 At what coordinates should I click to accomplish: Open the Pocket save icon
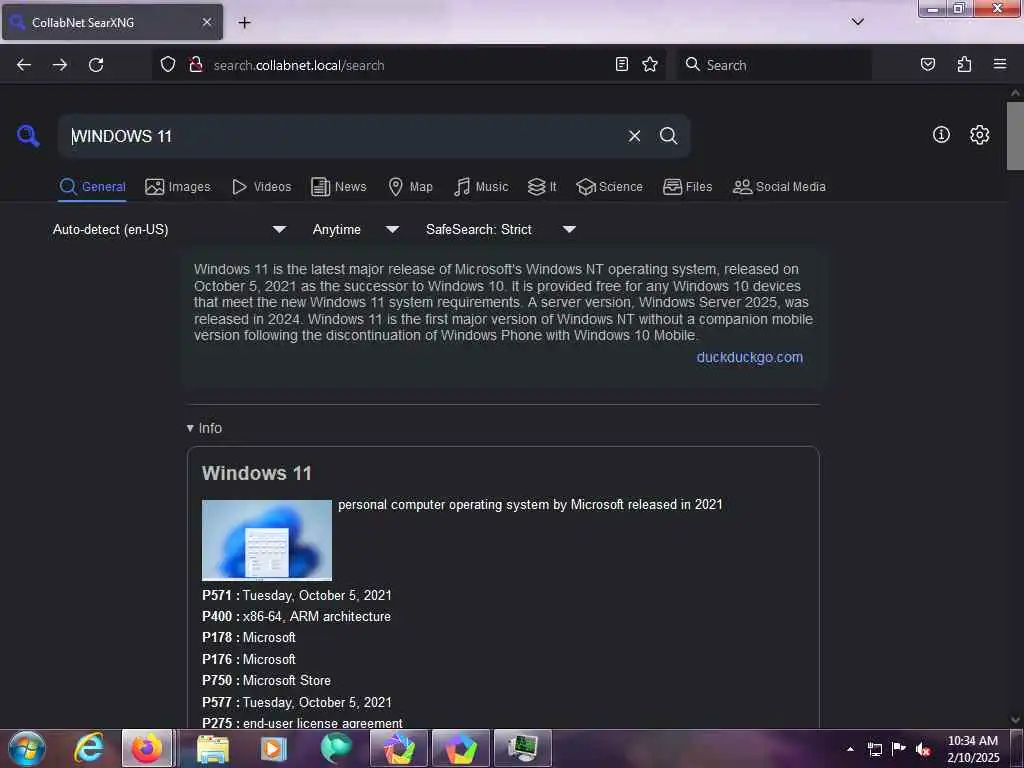click(928, 64)
